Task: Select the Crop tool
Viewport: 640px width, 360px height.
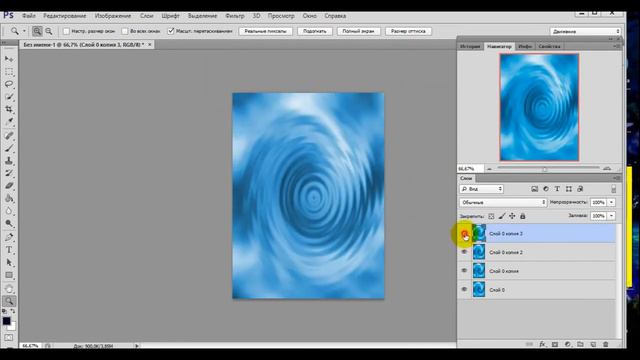Action: [9, 109]
